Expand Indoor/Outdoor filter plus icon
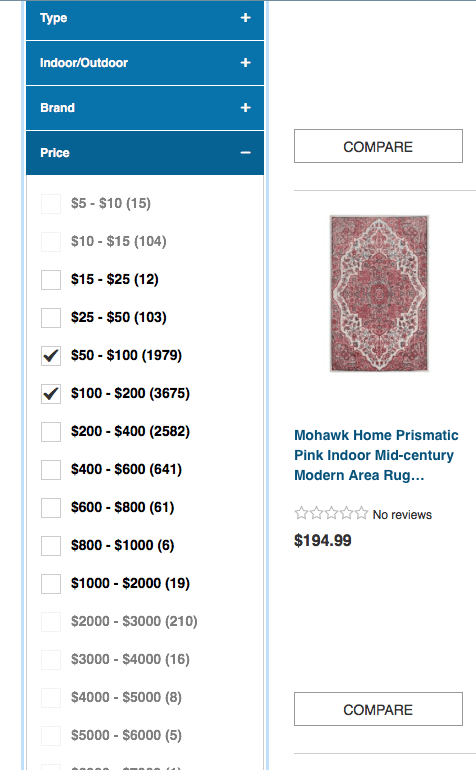This screenshot has height=770, width=476. 246,63
